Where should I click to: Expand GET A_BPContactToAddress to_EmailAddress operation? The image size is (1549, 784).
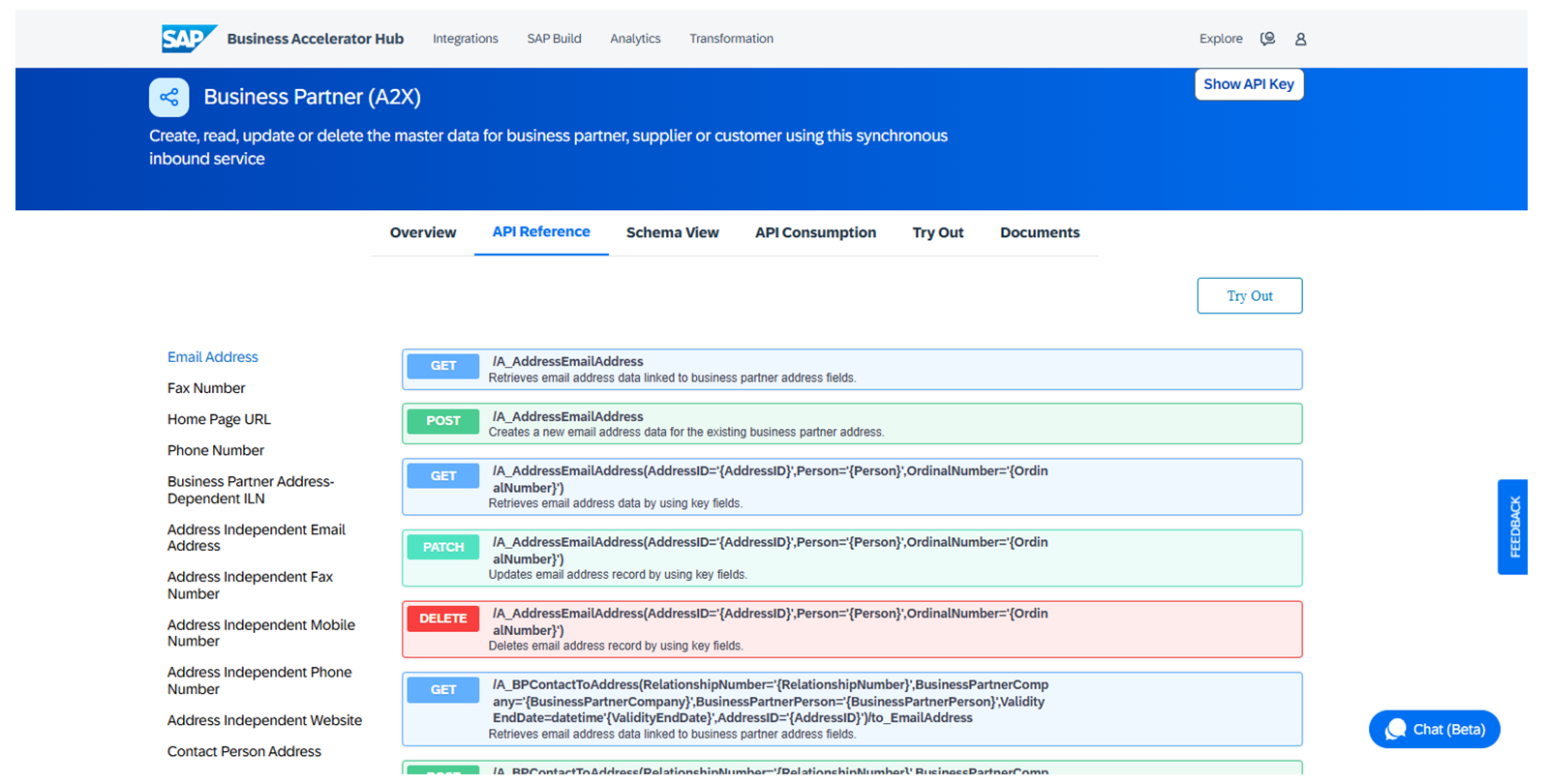[x=852, y=709]
